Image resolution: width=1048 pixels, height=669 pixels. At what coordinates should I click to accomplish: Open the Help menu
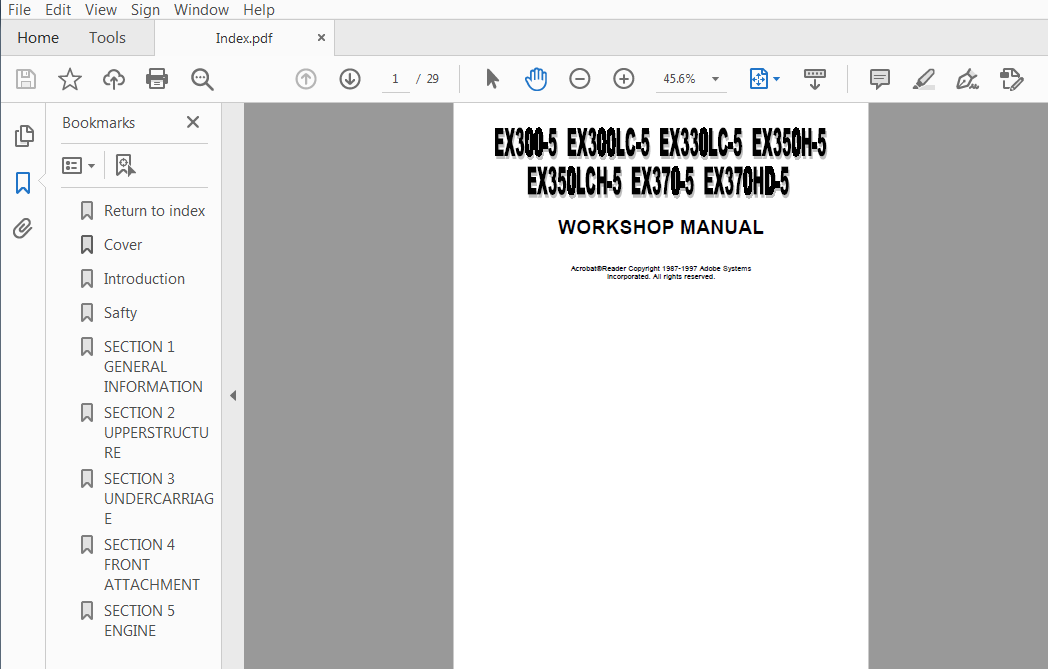259,10
